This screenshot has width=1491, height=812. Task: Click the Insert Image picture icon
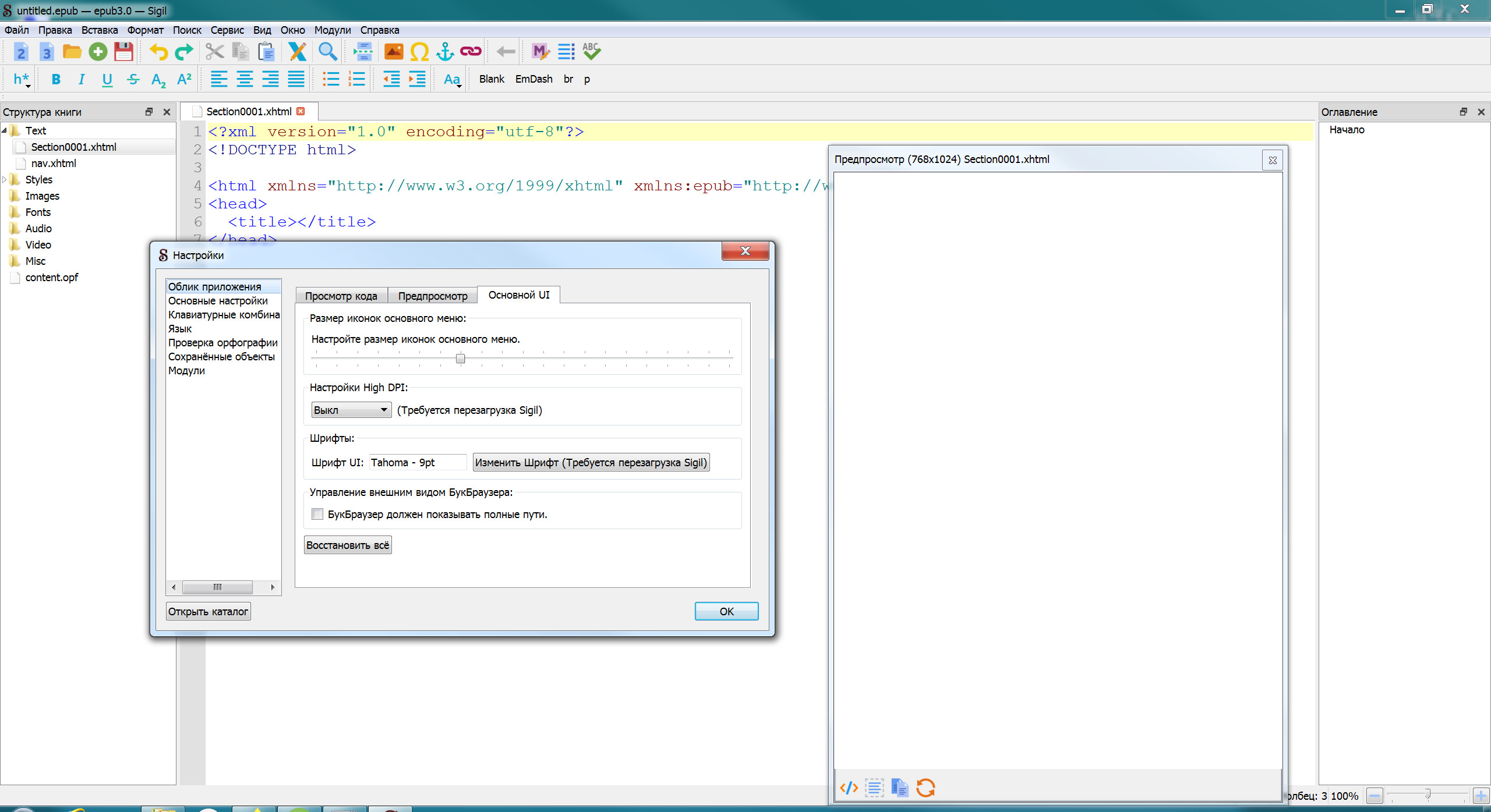[394, 52]
